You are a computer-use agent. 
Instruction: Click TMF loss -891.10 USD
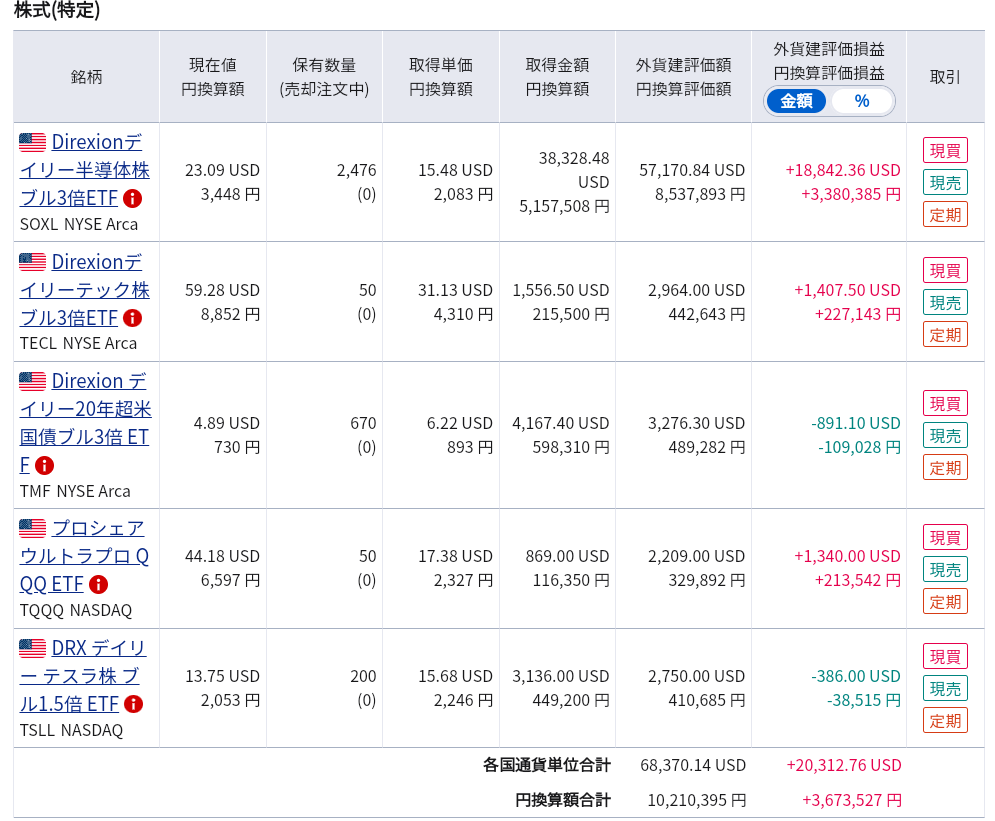(x=855, y=423)
